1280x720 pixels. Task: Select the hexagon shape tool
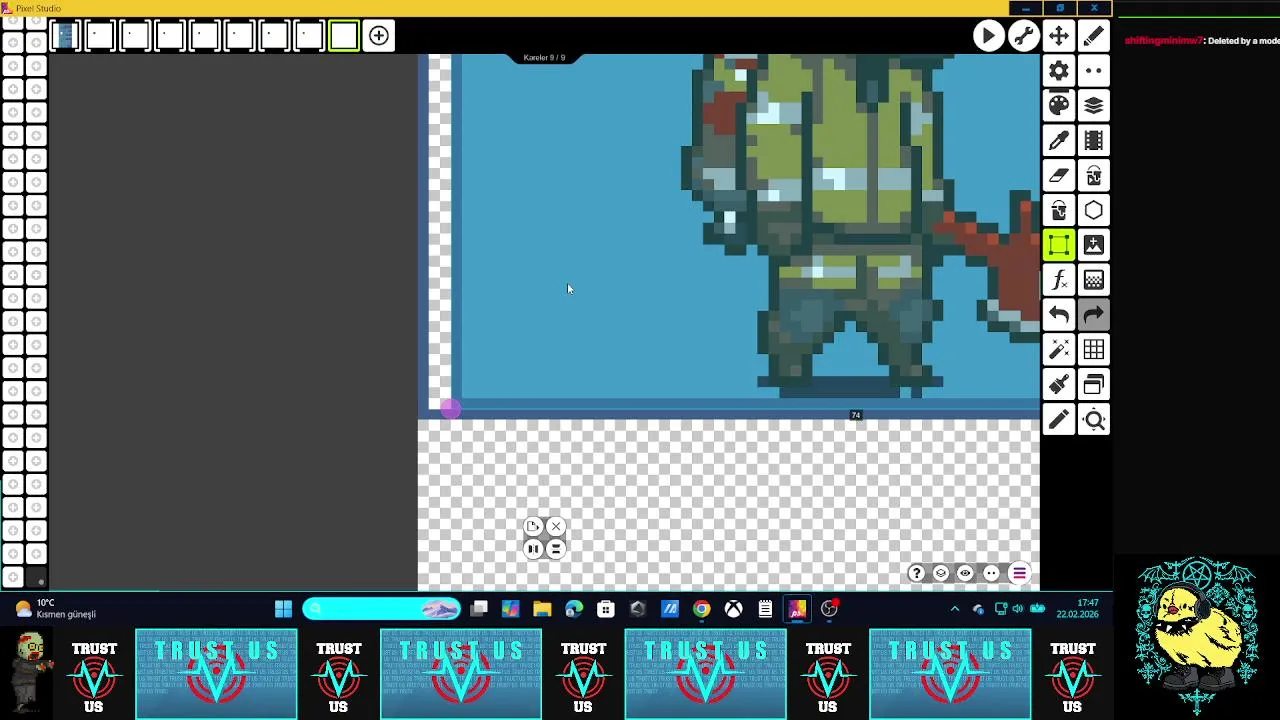coord(1093,211)
